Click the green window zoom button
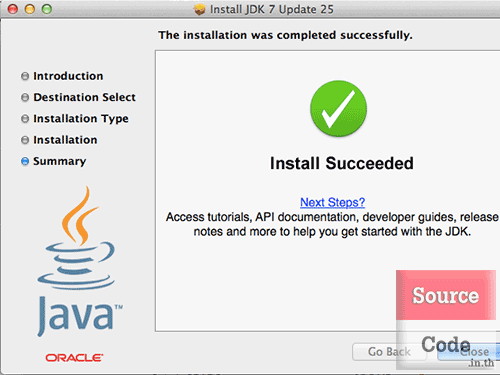 pos(47,9)
